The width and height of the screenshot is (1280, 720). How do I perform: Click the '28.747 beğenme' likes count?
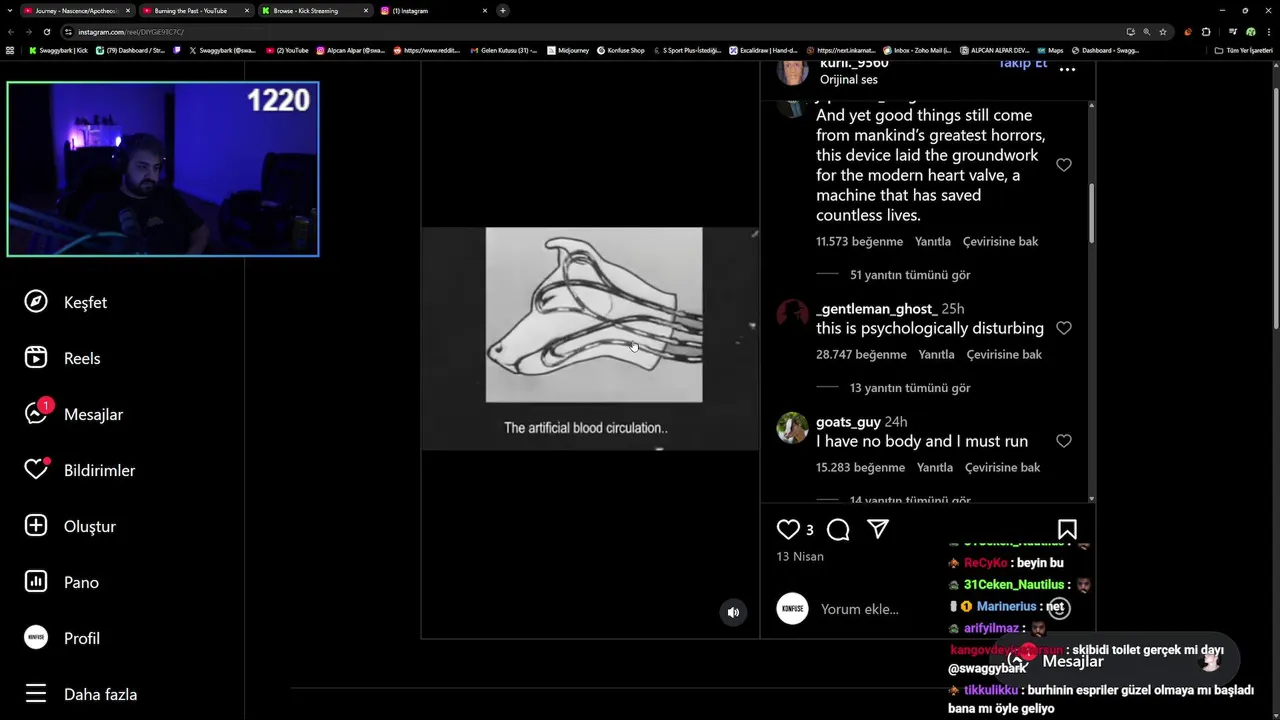pyautogui.click(x=861, y=354)
